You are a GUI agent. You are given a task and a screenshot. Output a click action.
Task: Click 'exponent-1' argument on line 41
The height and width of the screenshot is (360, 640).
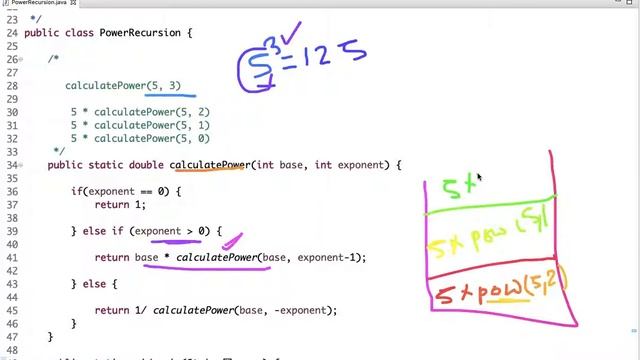pyautogui.click(x=327, y=258)
